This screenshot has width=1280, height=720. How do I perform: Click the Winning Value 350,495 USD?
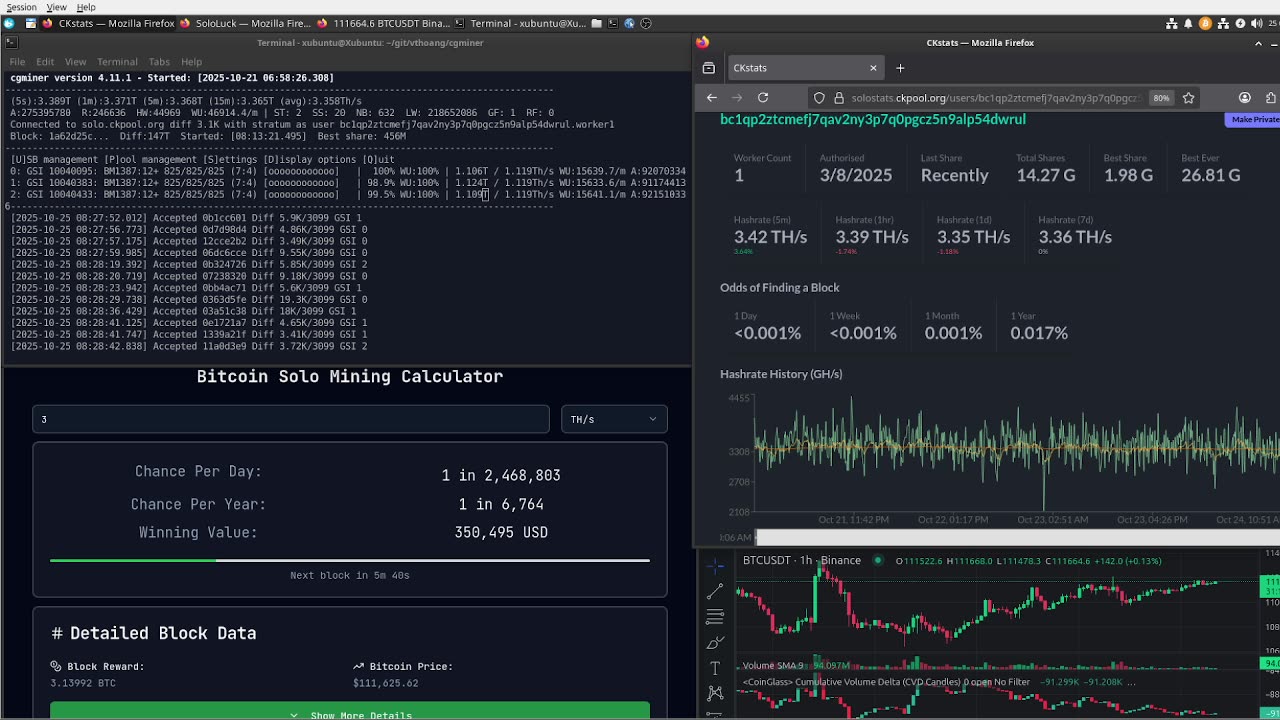click(x=501, y=532)
